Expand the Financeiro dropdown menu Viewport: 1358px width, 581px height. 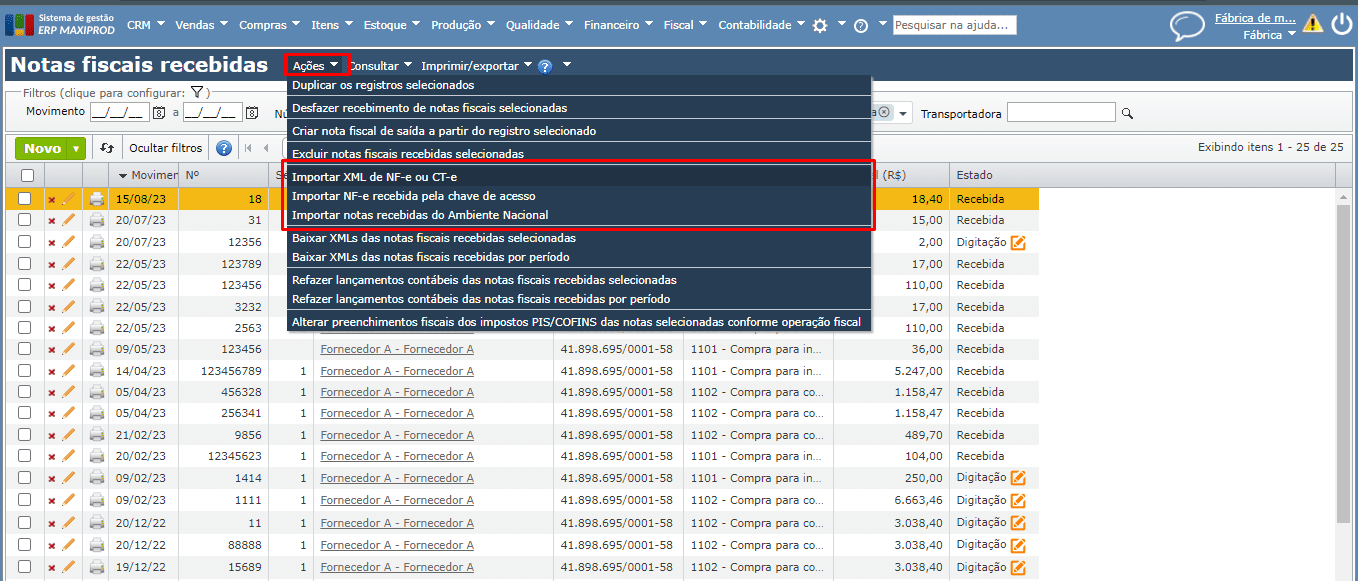coord(618,25)
